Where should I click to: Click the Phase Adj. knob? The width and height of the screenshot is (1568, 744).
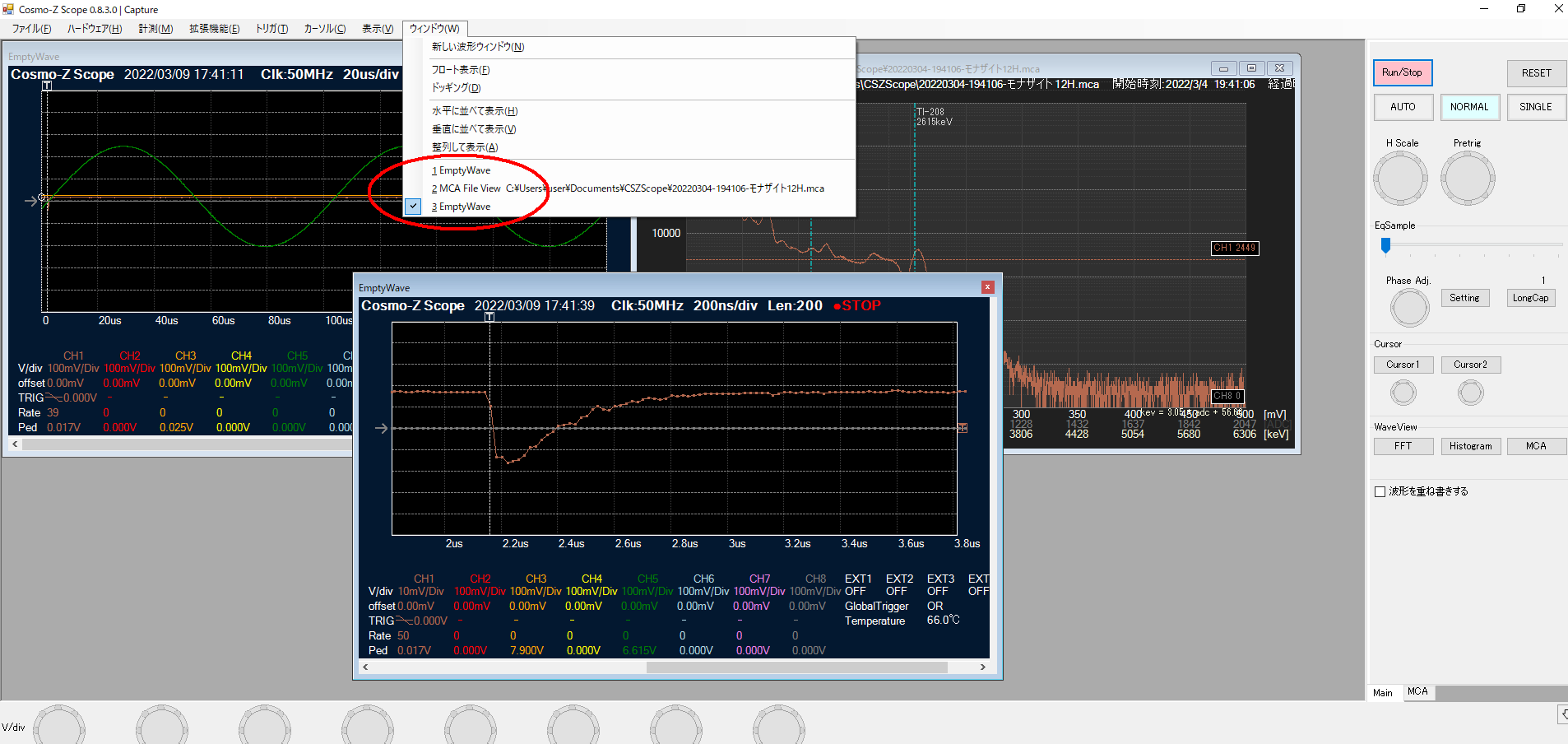(x=1410, y=308)
